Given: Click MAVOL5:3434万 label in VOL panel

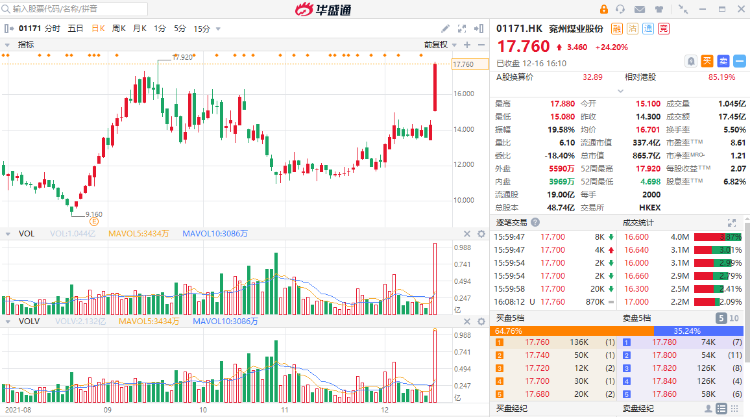Looking at the screenshot, I should (x=138, y=234).
